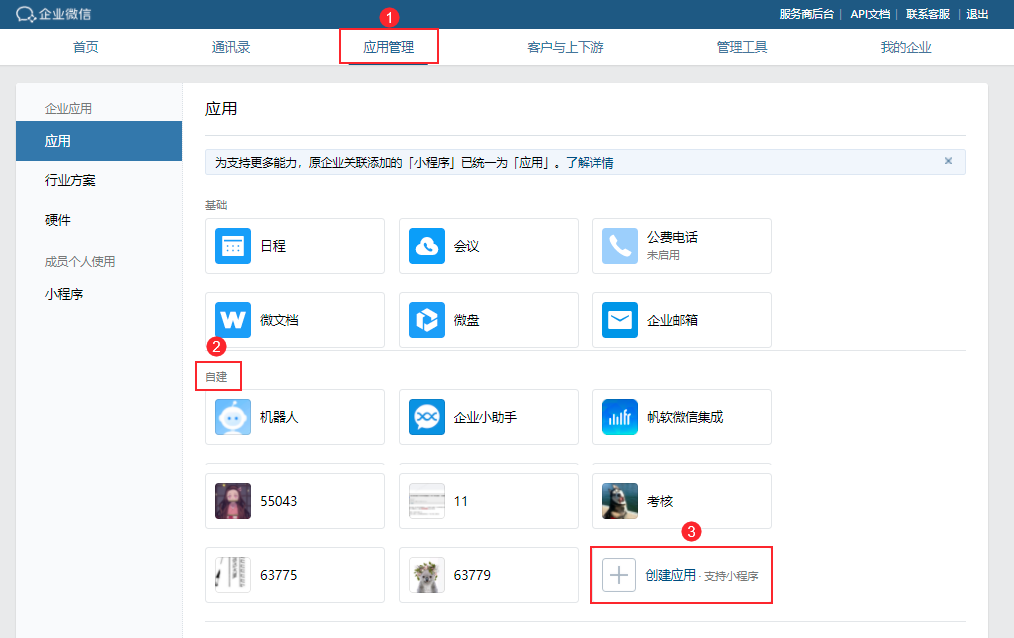Open the 服务商后台 link
Image resolution: width=1014 pixels, height=638 pixels.
[x=806, y=14]
